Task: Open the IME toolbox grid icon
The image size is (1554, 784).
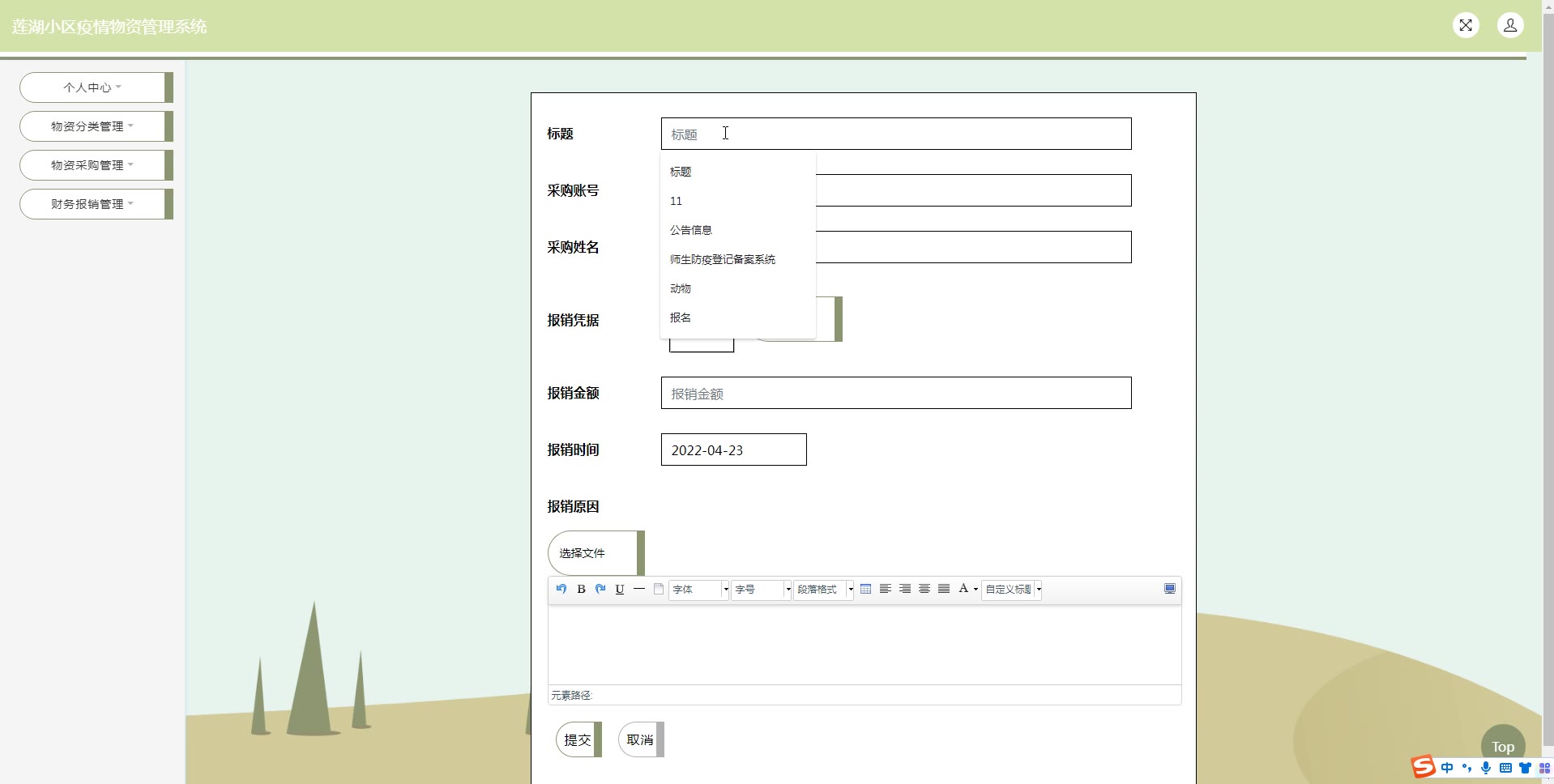Action: click(1544, 768)
